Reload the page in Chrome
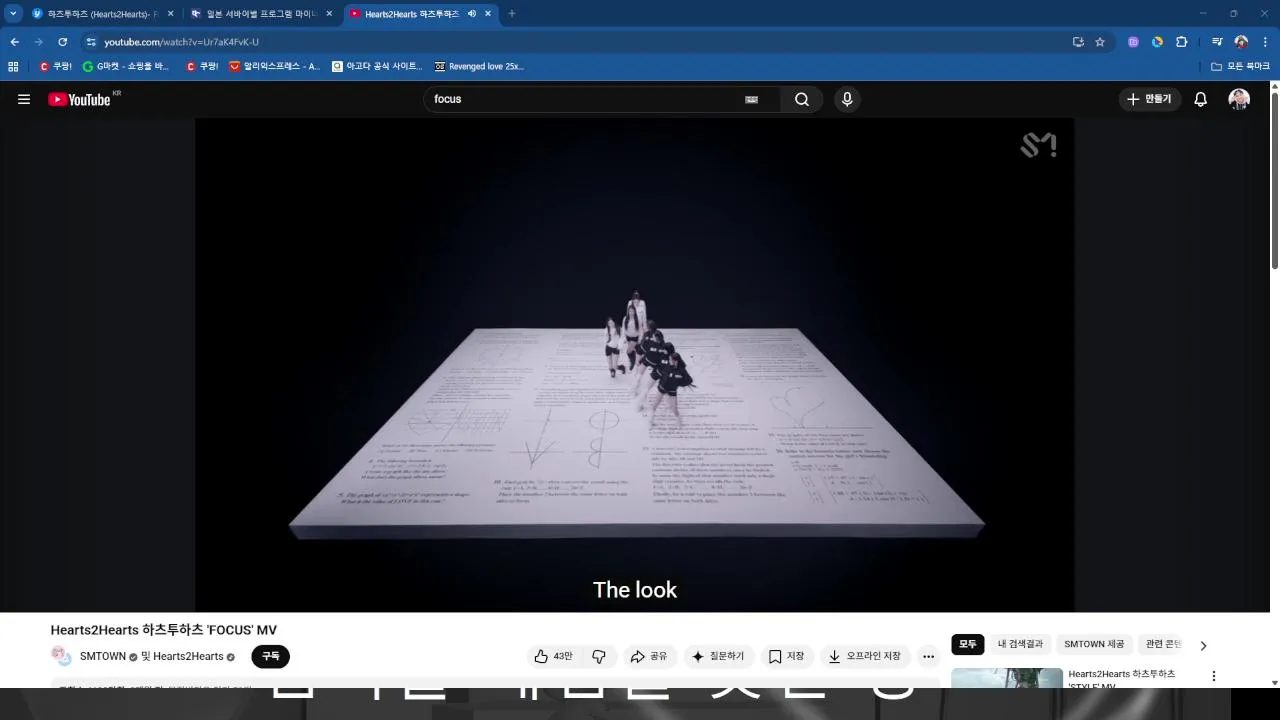1280x720 pixels. point(62,42)
